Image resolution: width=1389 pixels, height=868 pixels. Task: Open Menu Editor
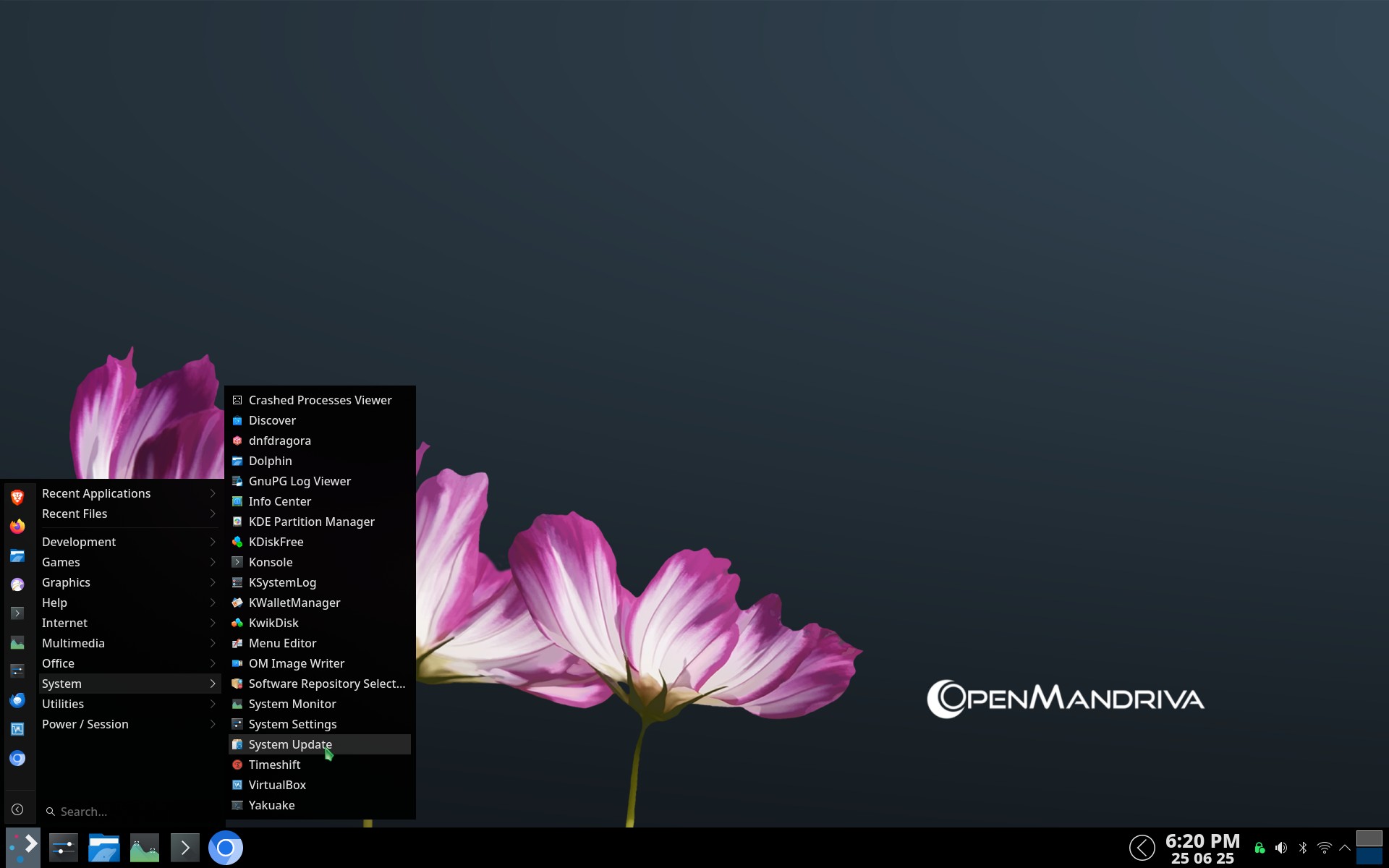coord(320,643)
